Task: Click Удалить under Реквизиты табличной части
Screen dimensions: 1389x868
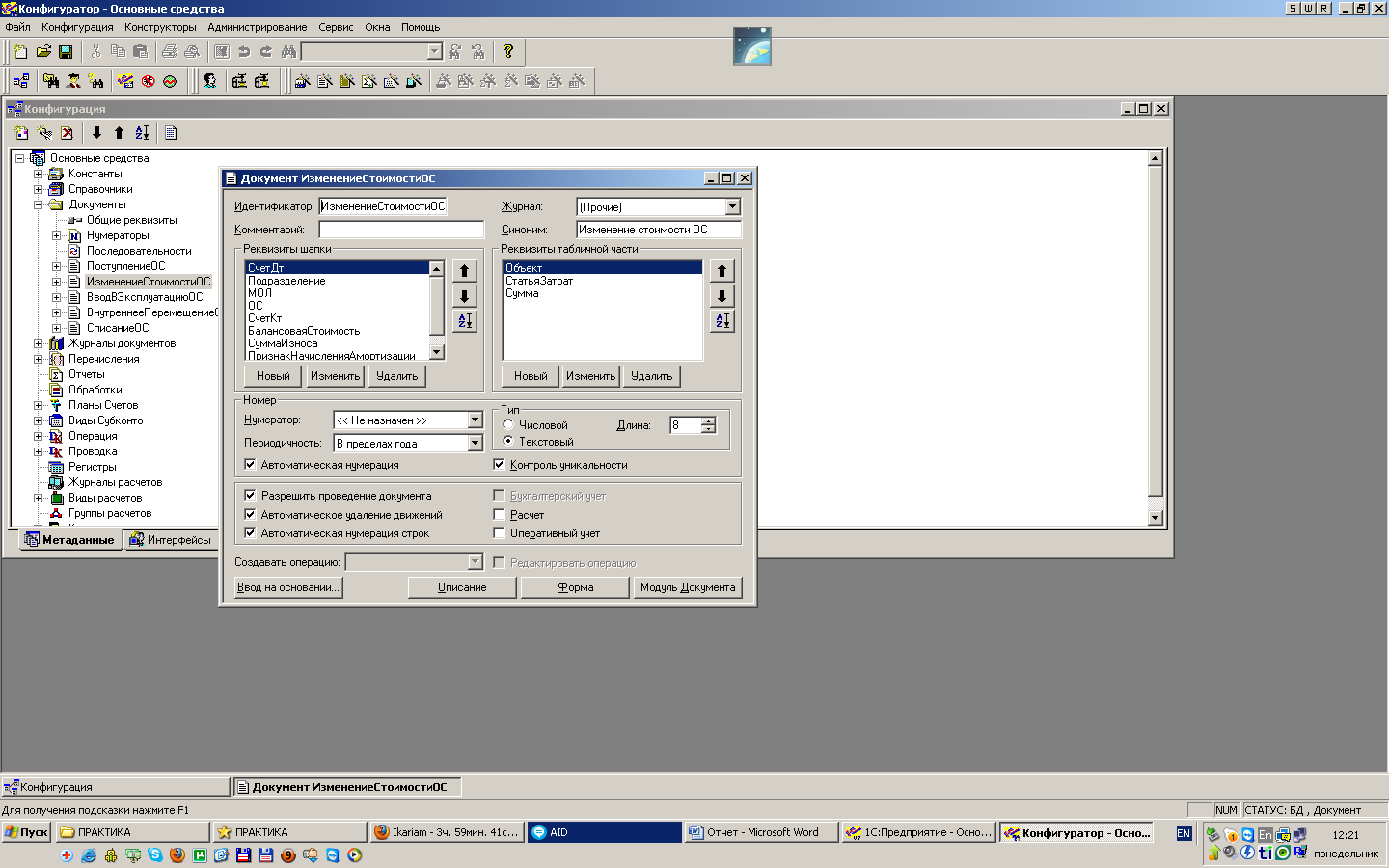Action: [651, 376]
